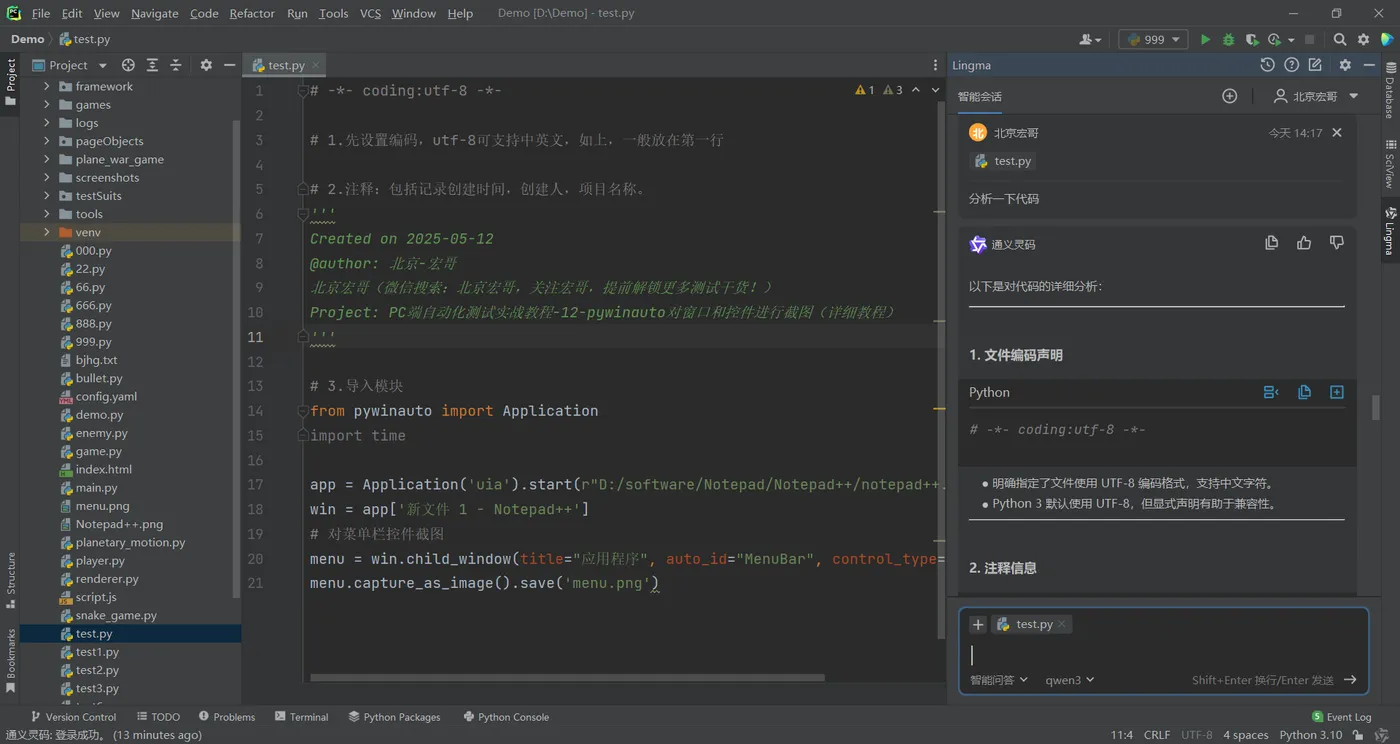Click the profiler run icon
The image size is (1400, 744).
pyautogui.click(x=1274, y=40)
